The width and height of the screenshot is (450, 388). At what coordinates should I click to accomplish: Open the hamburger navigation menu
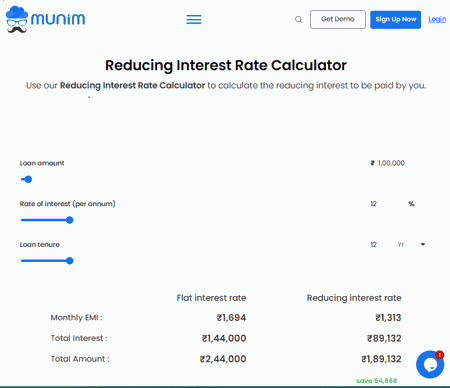(x=194, y=19)
